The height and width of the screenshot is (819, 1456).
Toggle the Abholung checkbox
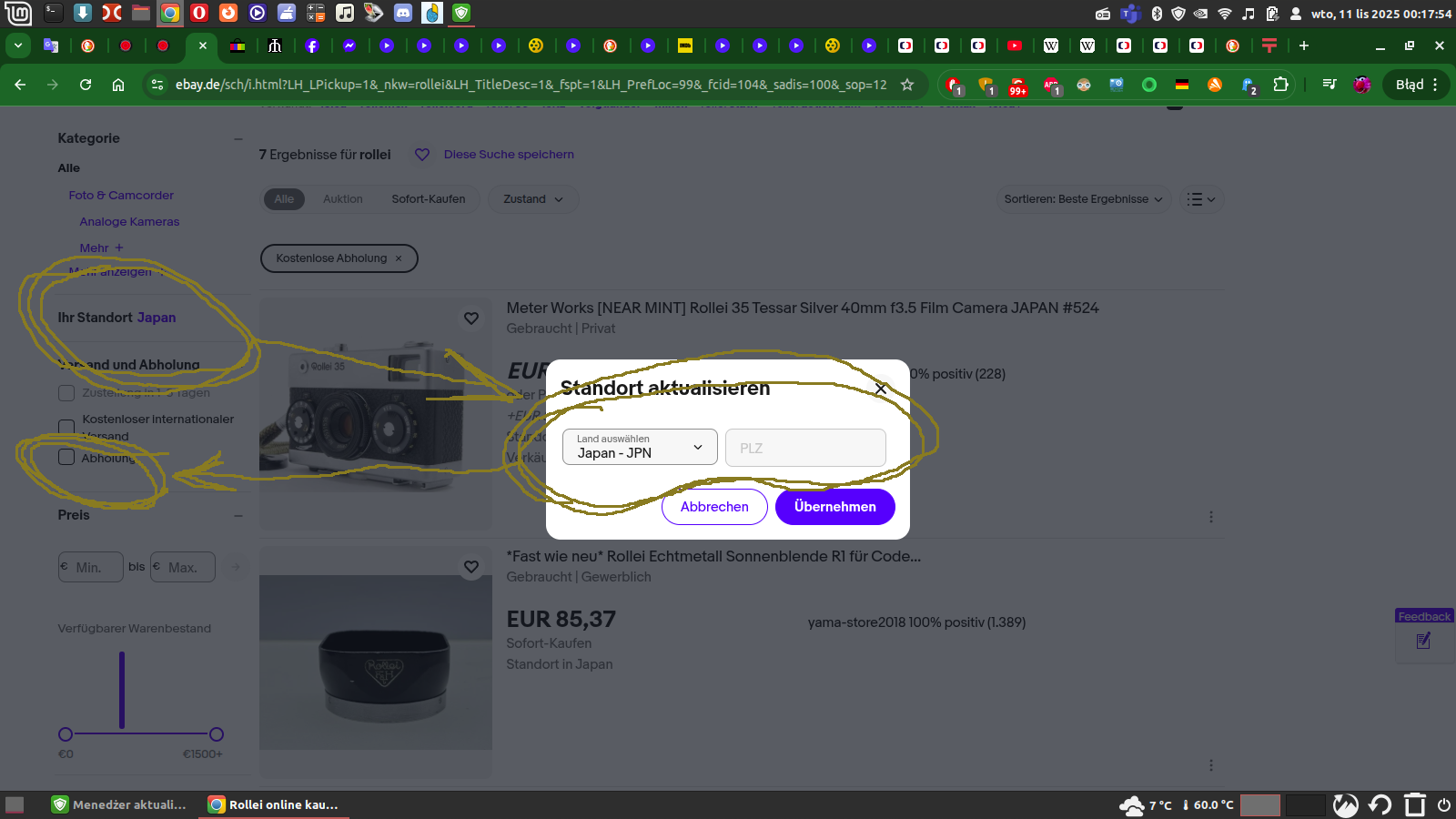tap(66, 457)
